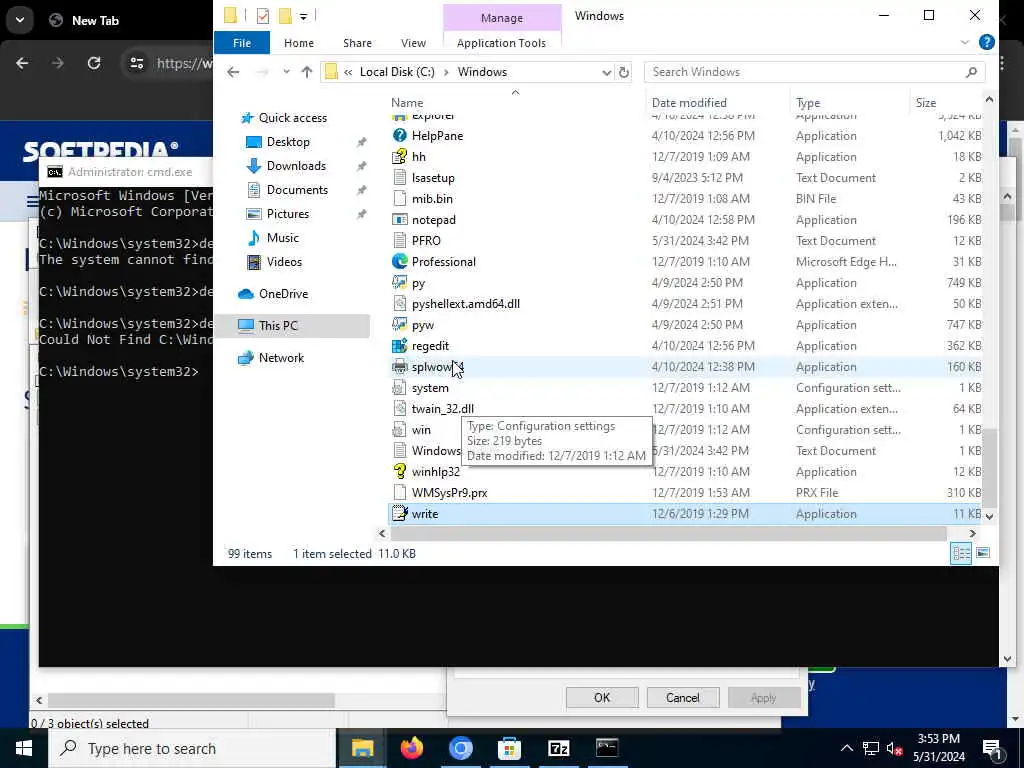Click the twain_32.dll file icon

pyautogui.click(x=400, y=409)
